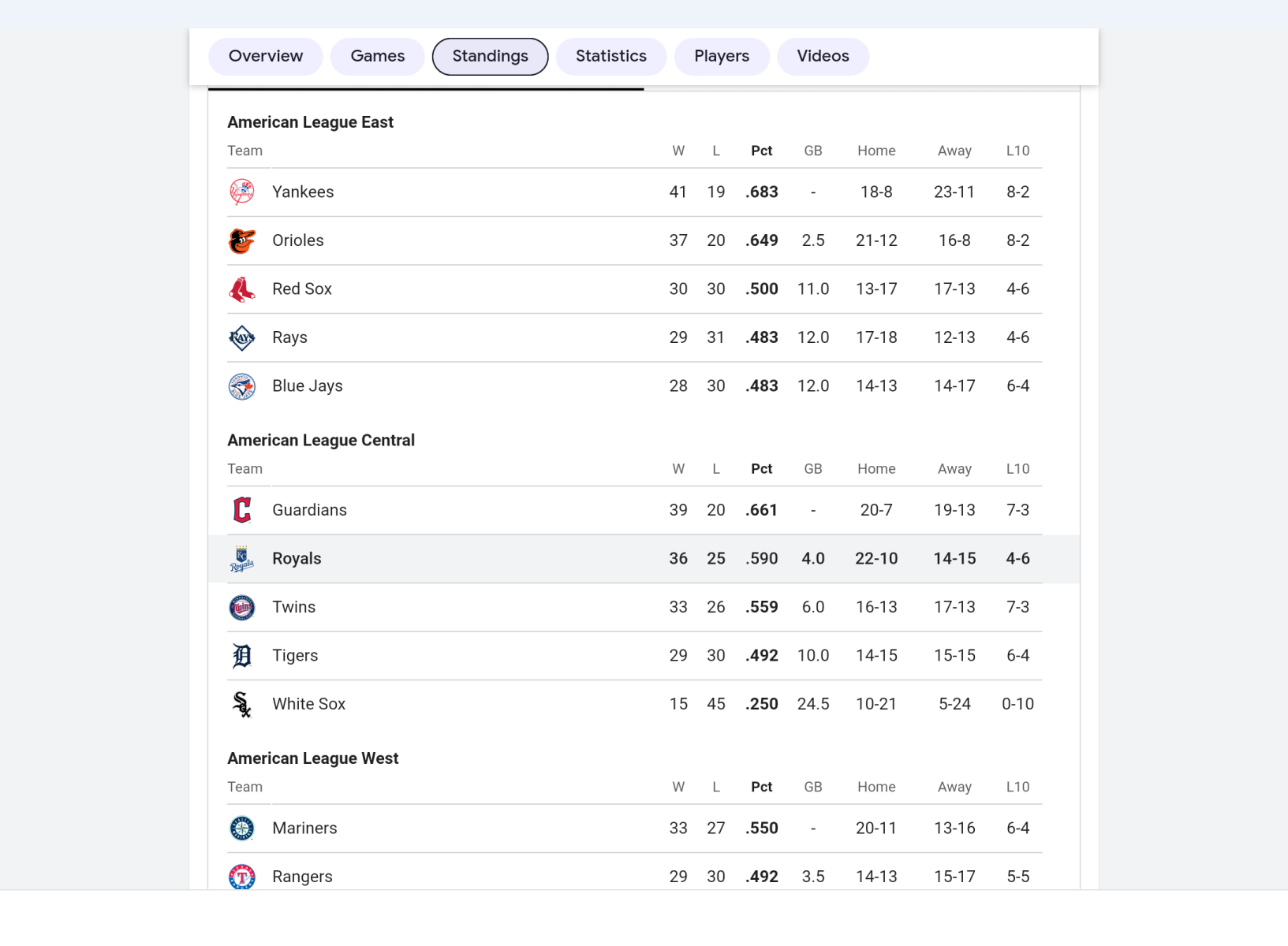Click White Sox games behind 24.5

(813, 704)
